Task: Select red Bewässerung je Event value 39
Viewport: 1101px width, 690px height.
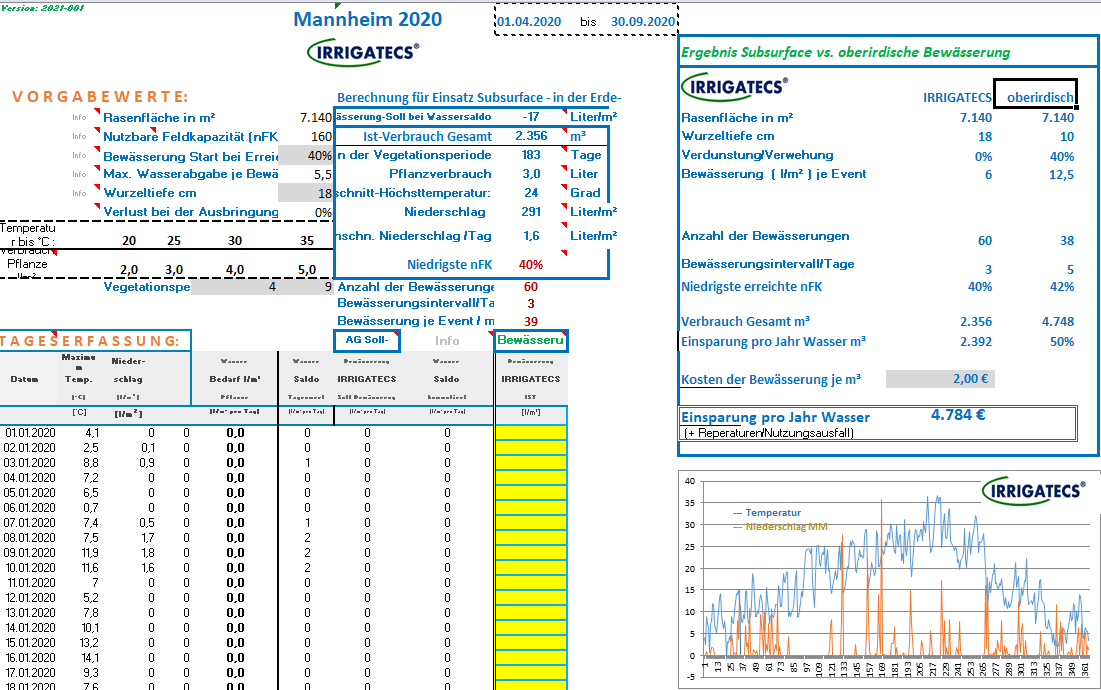Action: click(531, 321)
